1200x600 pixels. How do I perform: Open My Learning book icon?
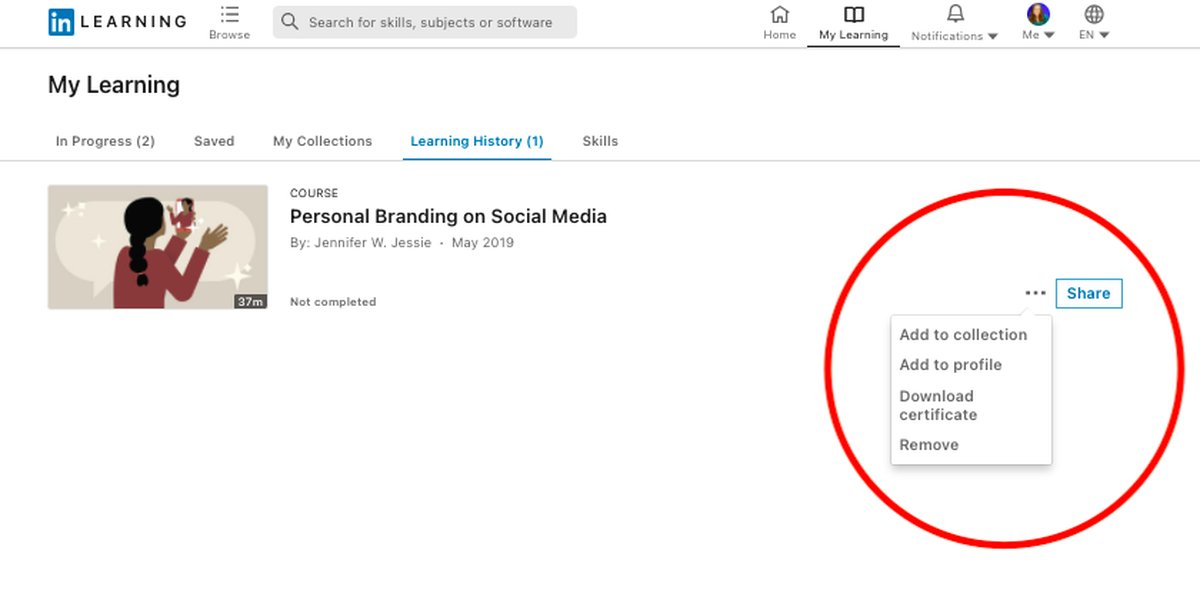click(853, 15)
